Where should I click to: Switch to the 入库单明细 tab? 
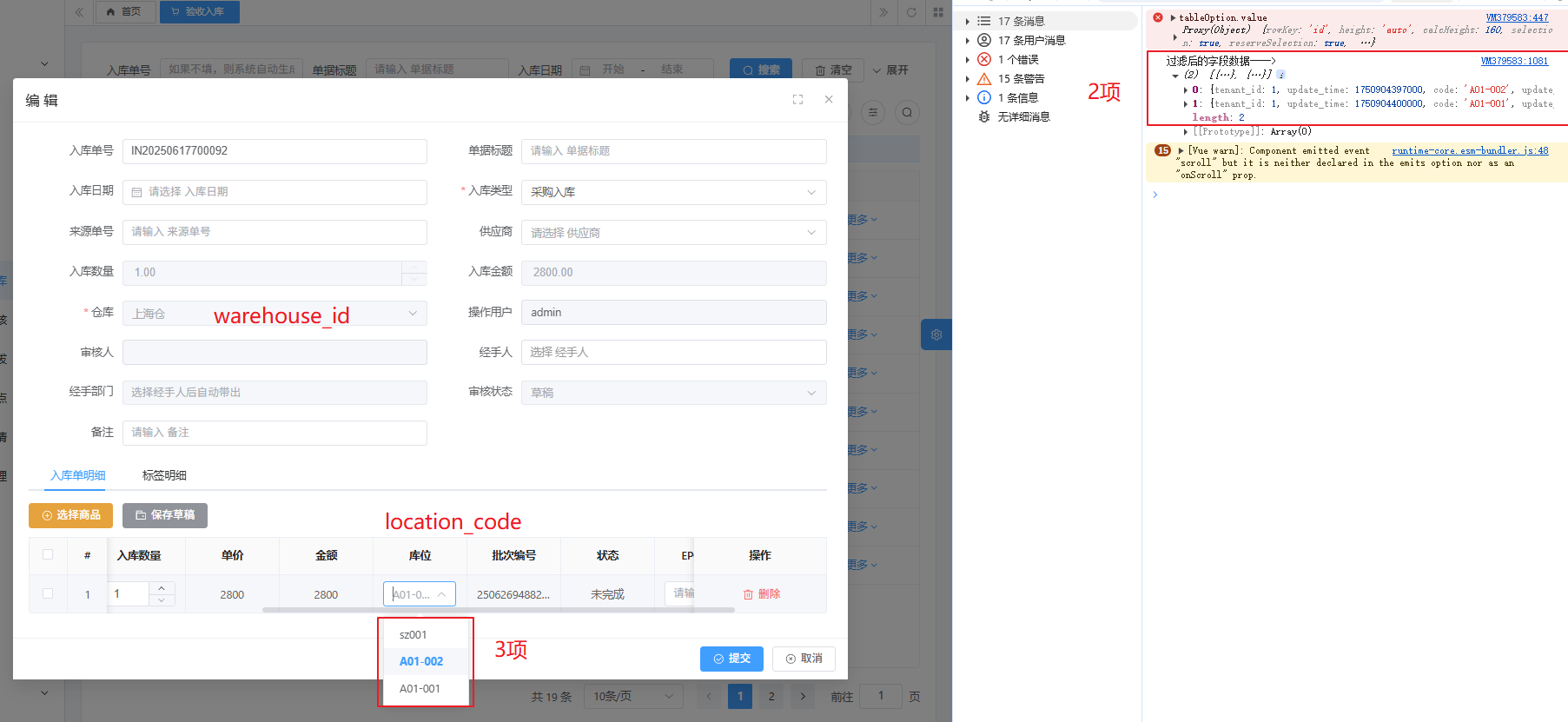pyautogui.click(x=78, y=475)
